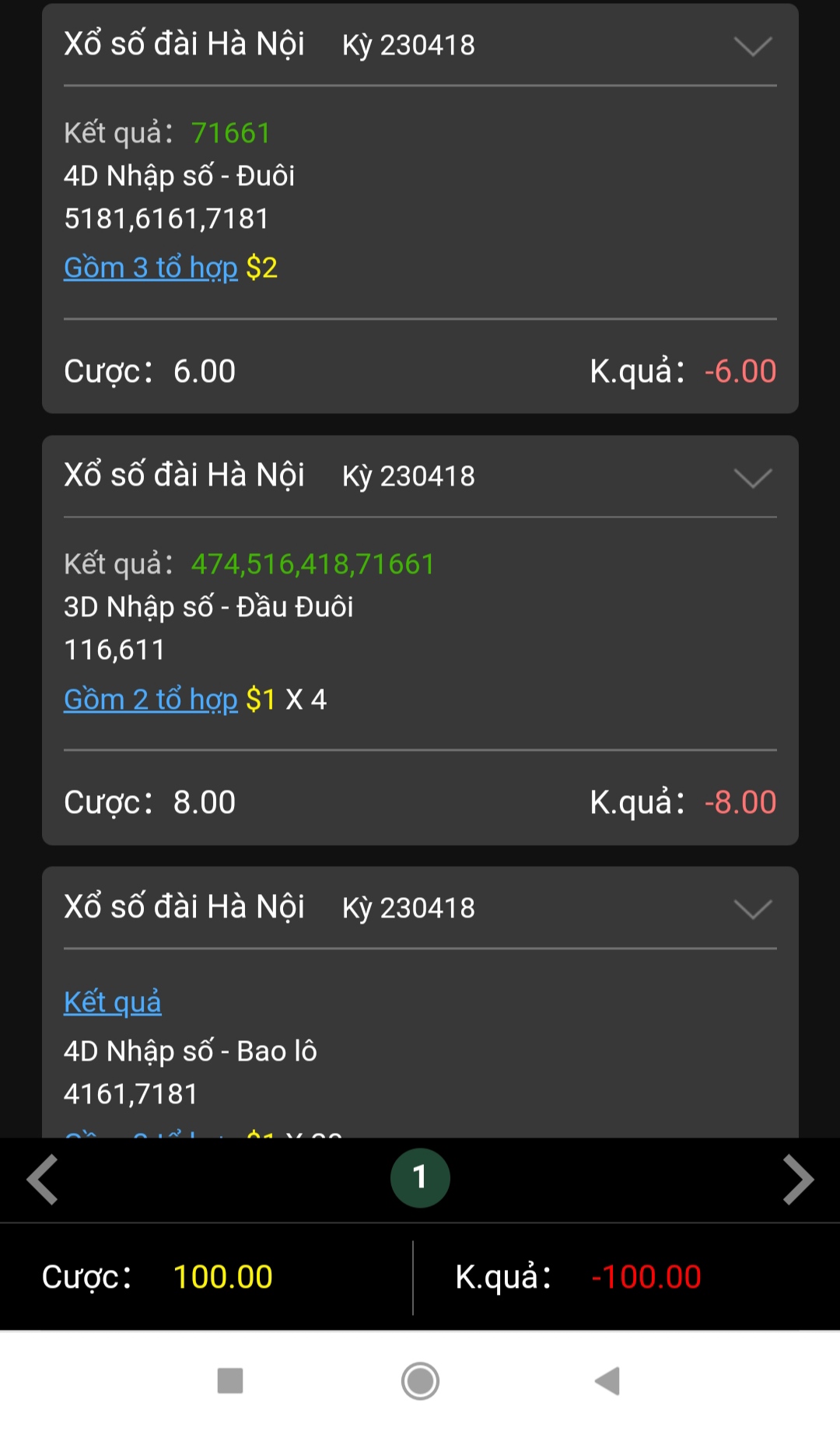This screenshot has width=840, height=1431.
Task: Tap the -8.00 result value
Action: tap(740, 802)
